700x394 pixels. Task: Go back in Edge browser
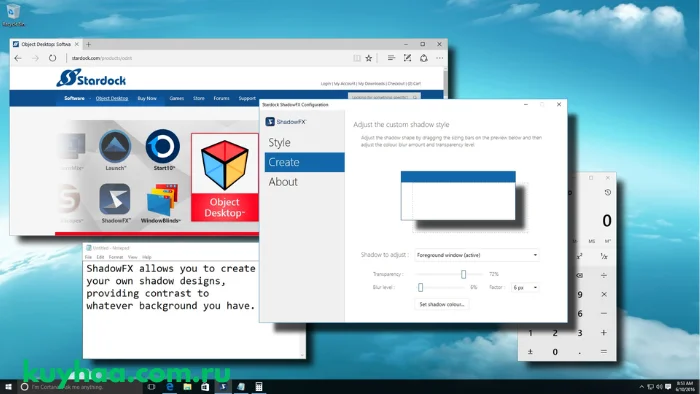click(x=18, y=58)
